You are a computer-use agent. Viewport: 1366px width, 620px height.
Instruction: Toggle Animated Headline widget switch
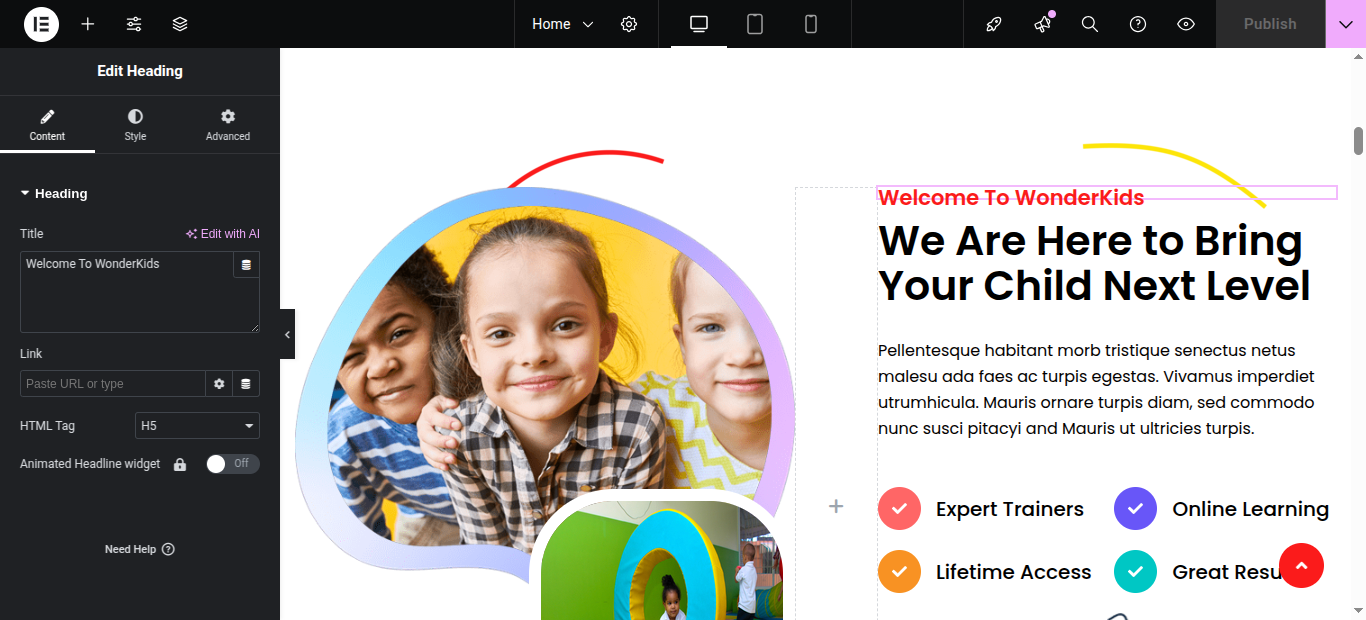232,464
